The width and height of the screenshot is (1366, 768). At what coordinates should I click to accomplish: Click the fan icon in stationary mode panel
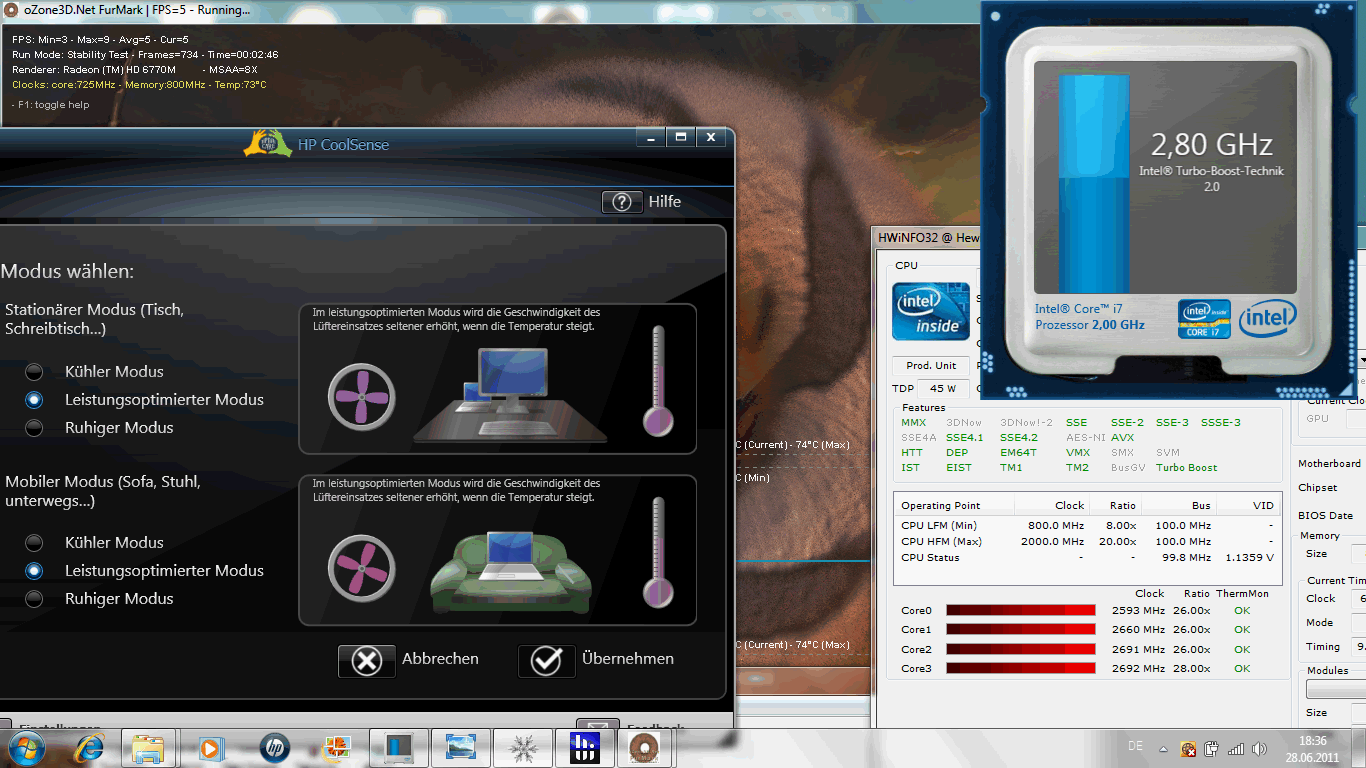[362, 396]
